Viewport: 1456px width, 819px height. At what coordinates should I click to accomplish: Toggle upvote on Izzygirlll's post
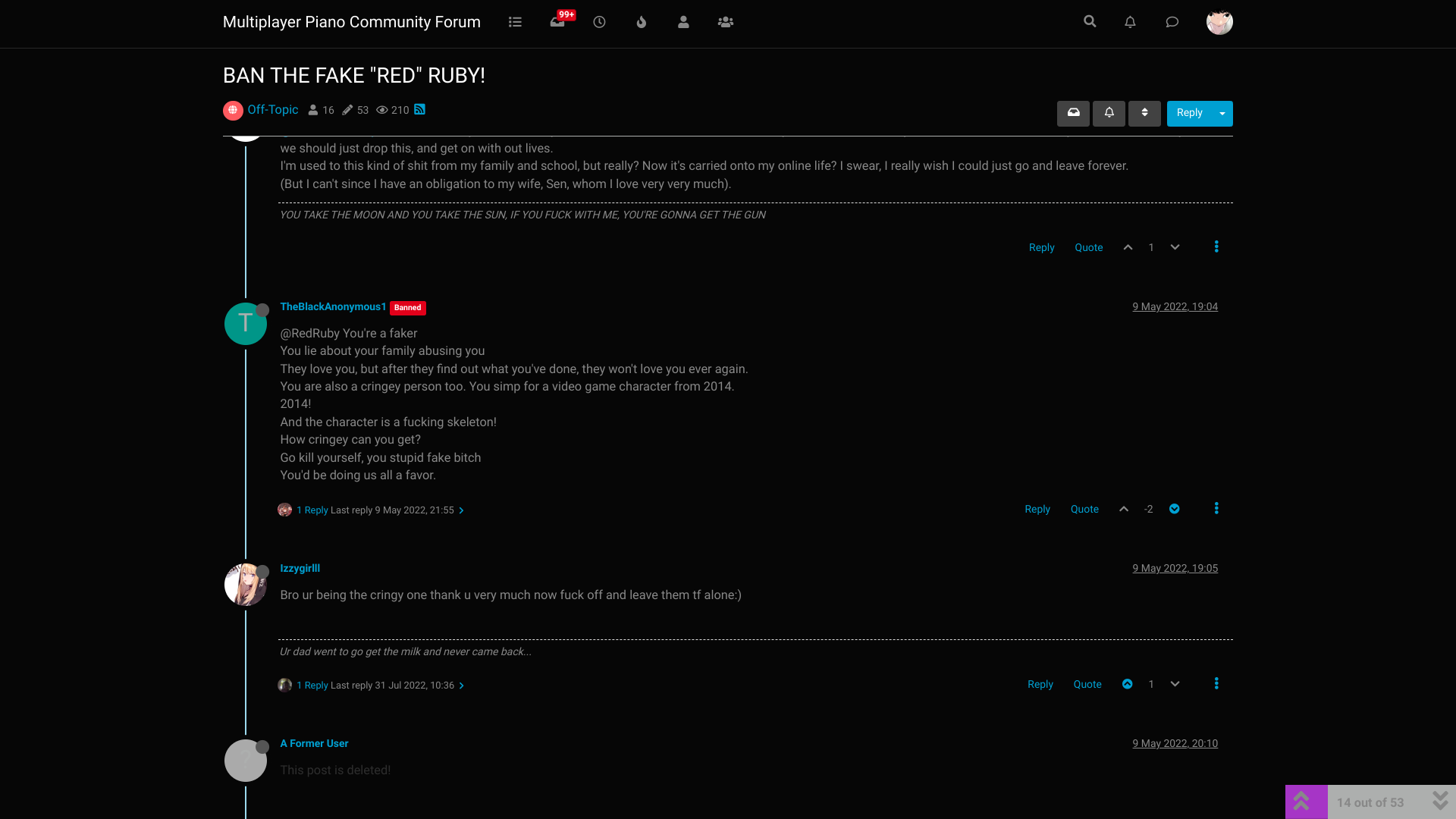[x=1128, y=684]
